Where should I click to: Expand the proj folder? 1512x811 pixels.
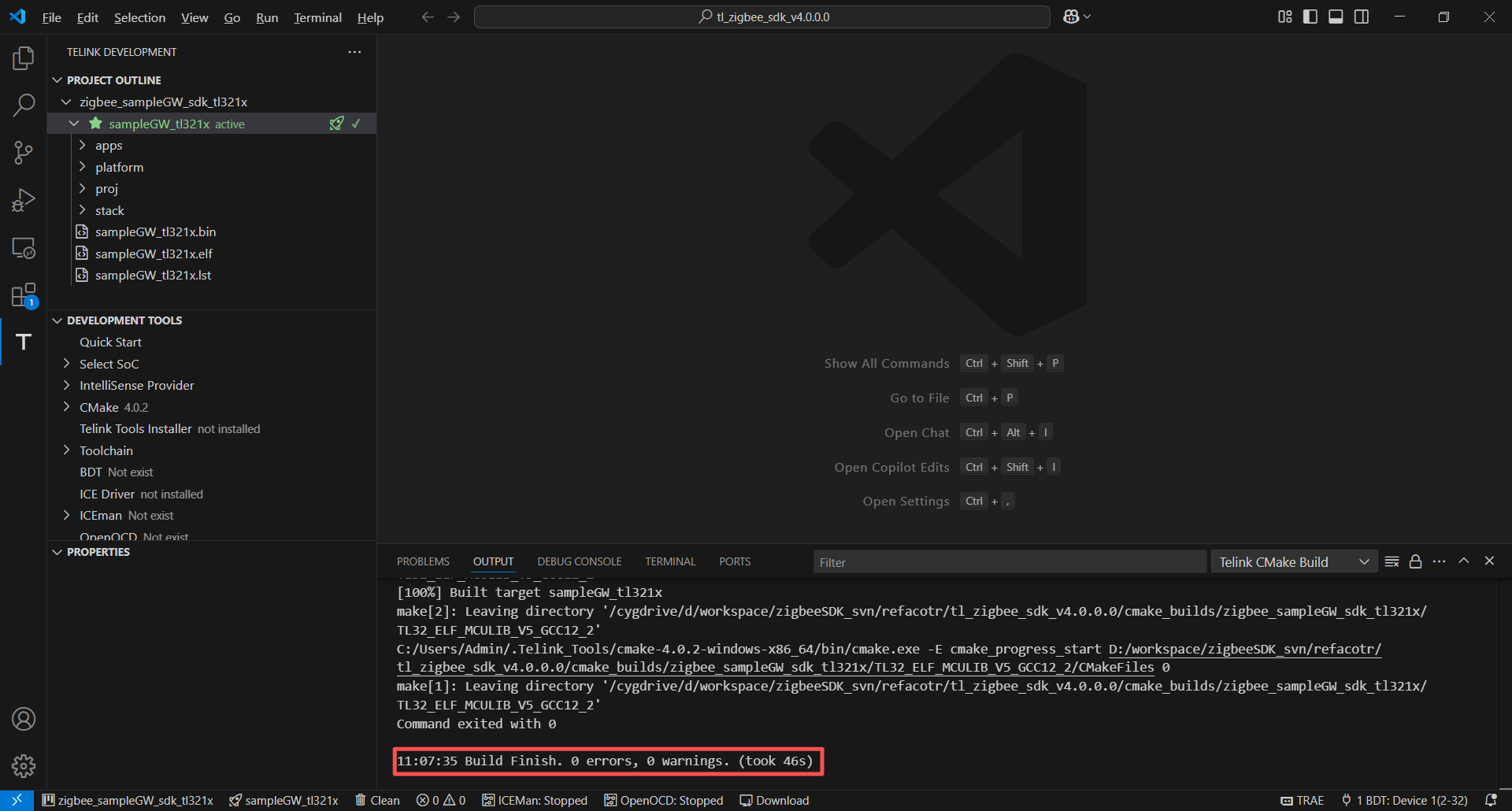click(82, 189)
